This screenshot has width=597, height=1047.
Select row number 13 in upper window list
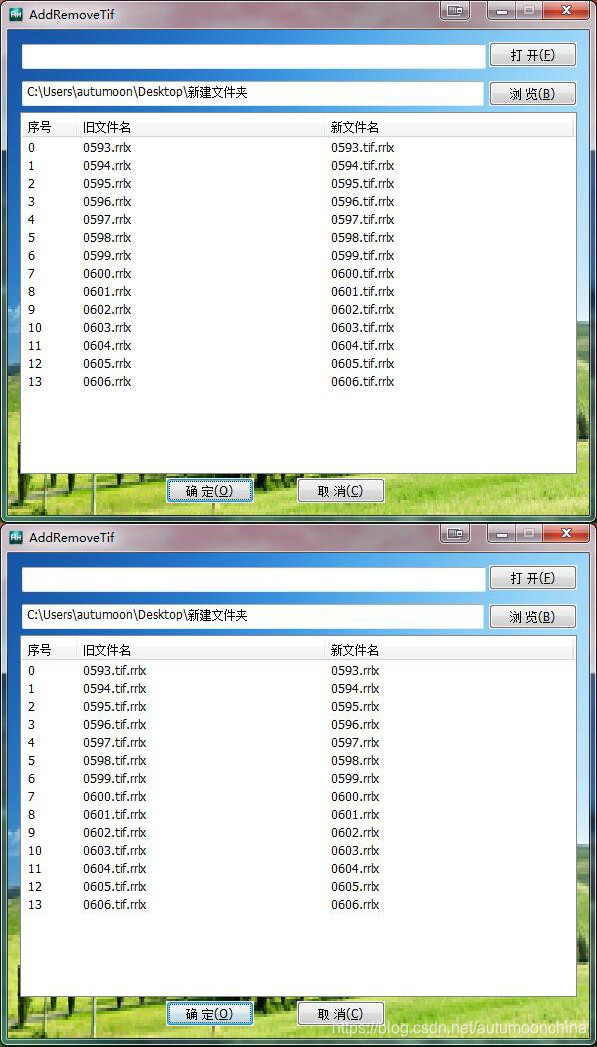click(35, 382)
